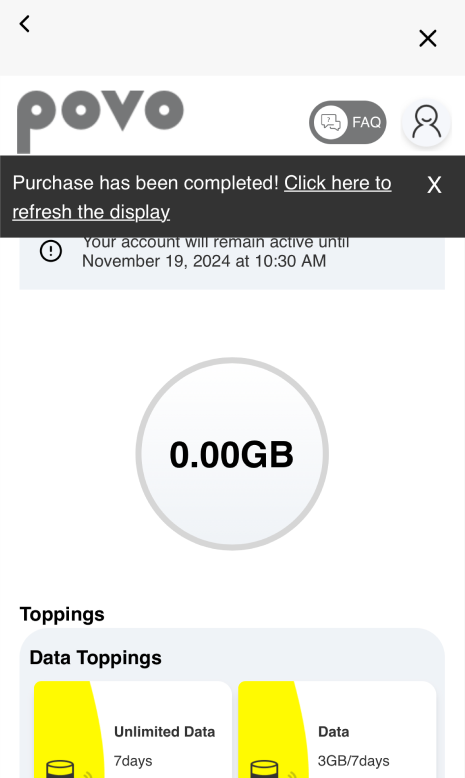The width and height of the screenshot is (465, 778).
Task: Tap the 7days label under Unlimited Data
Action: click(133, 761)
